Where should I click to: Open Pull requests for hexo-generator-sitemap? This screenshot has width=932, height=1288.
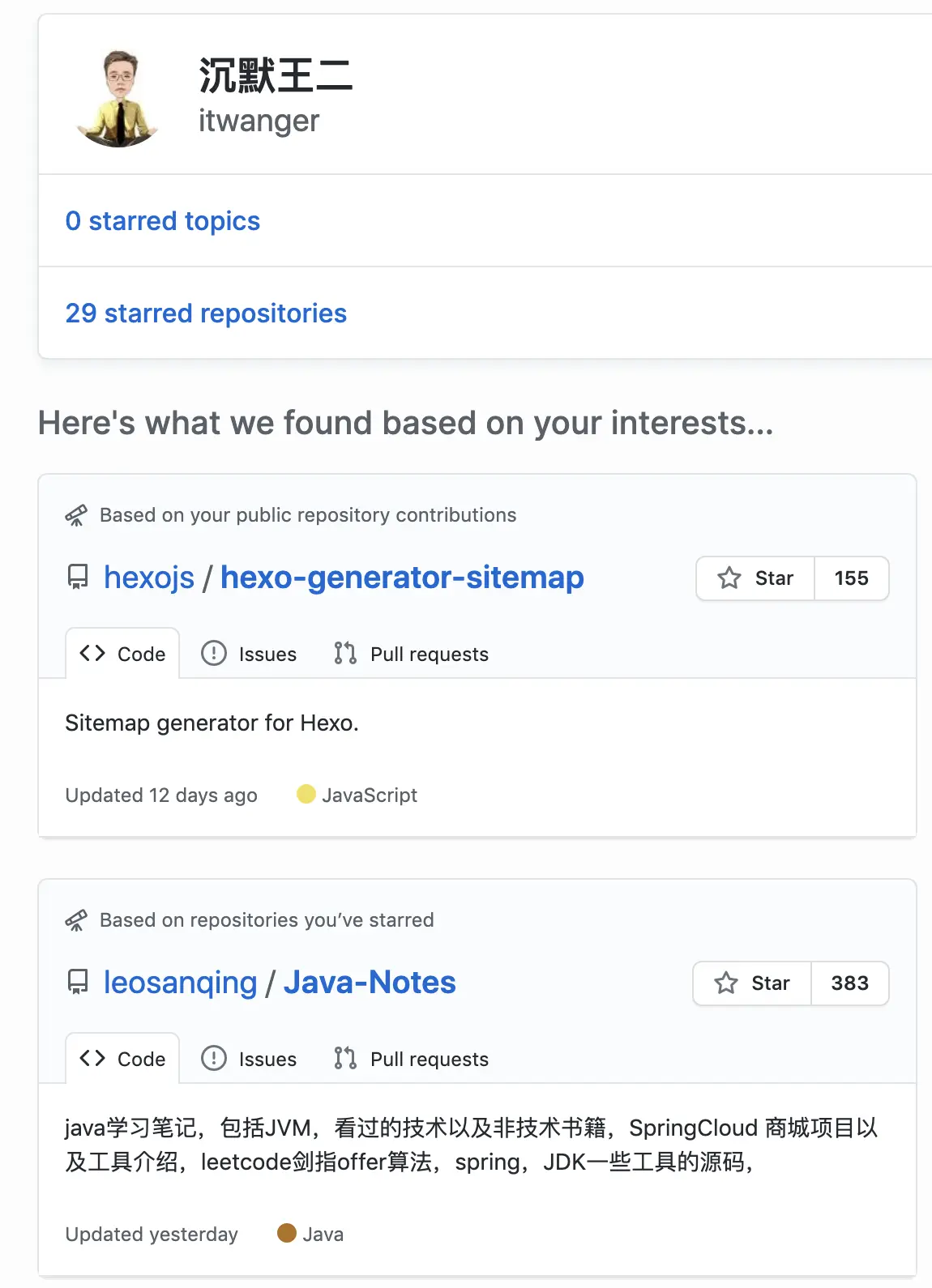coord(412,654)
